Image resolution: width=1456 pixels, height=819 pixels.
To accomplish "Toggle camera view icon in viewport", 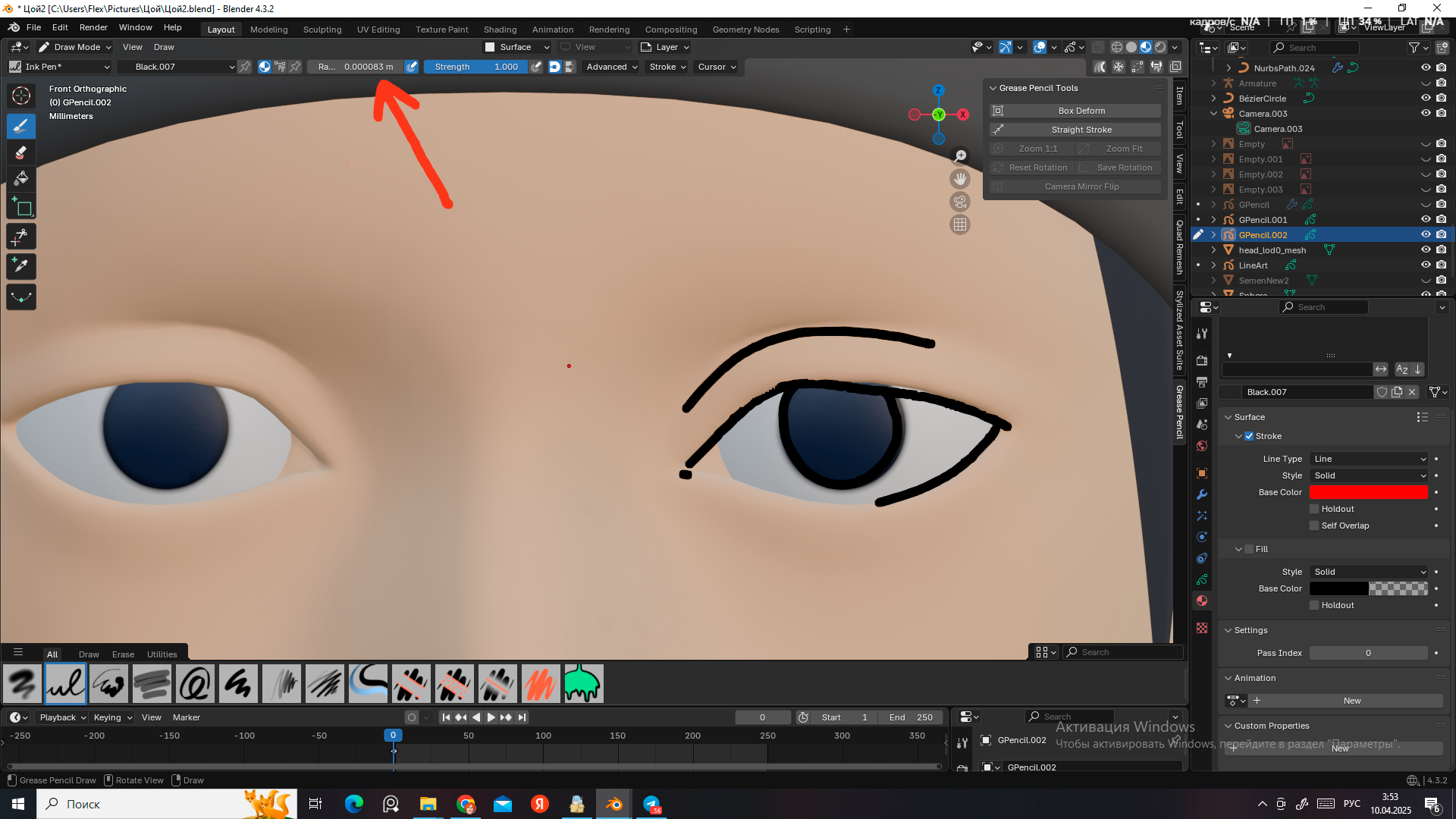I will (960, 202).
